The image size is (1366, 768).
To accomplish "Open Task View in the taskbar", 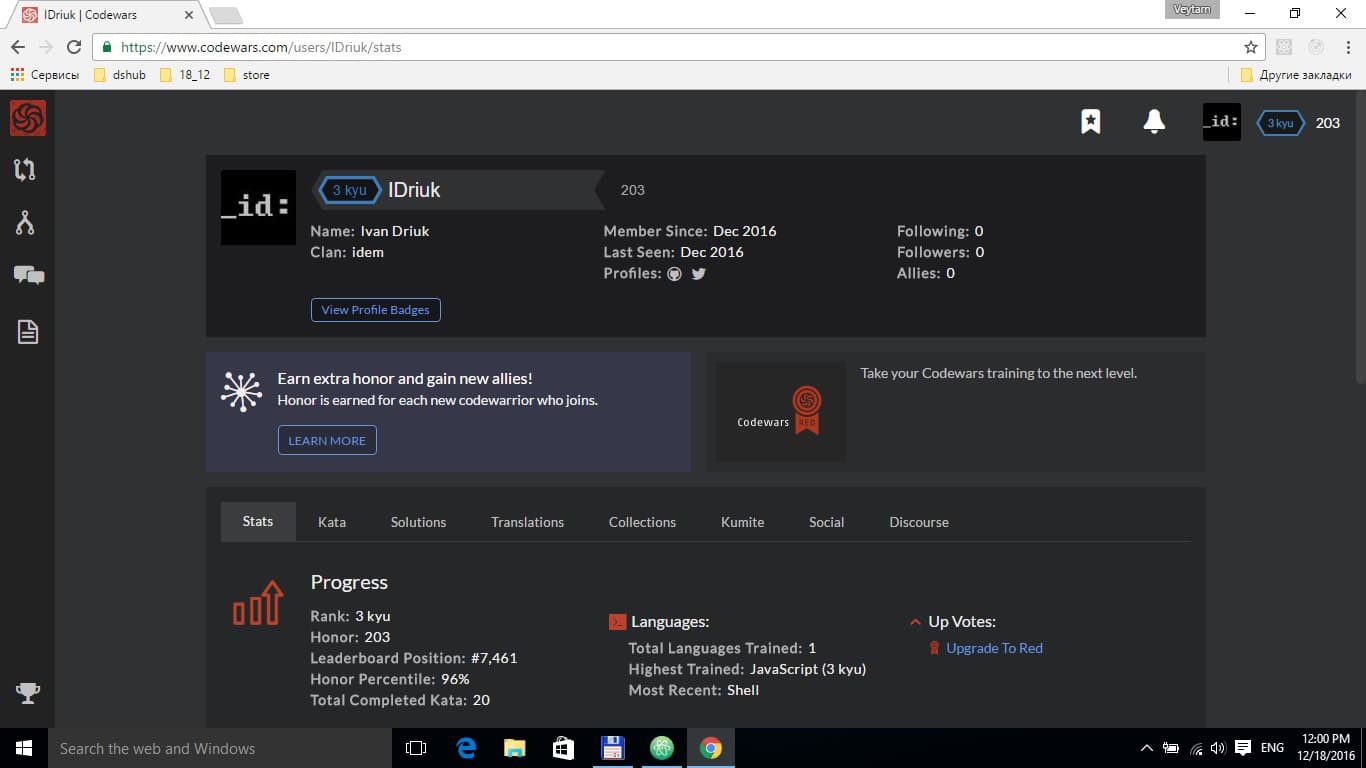I will [416, 748].
